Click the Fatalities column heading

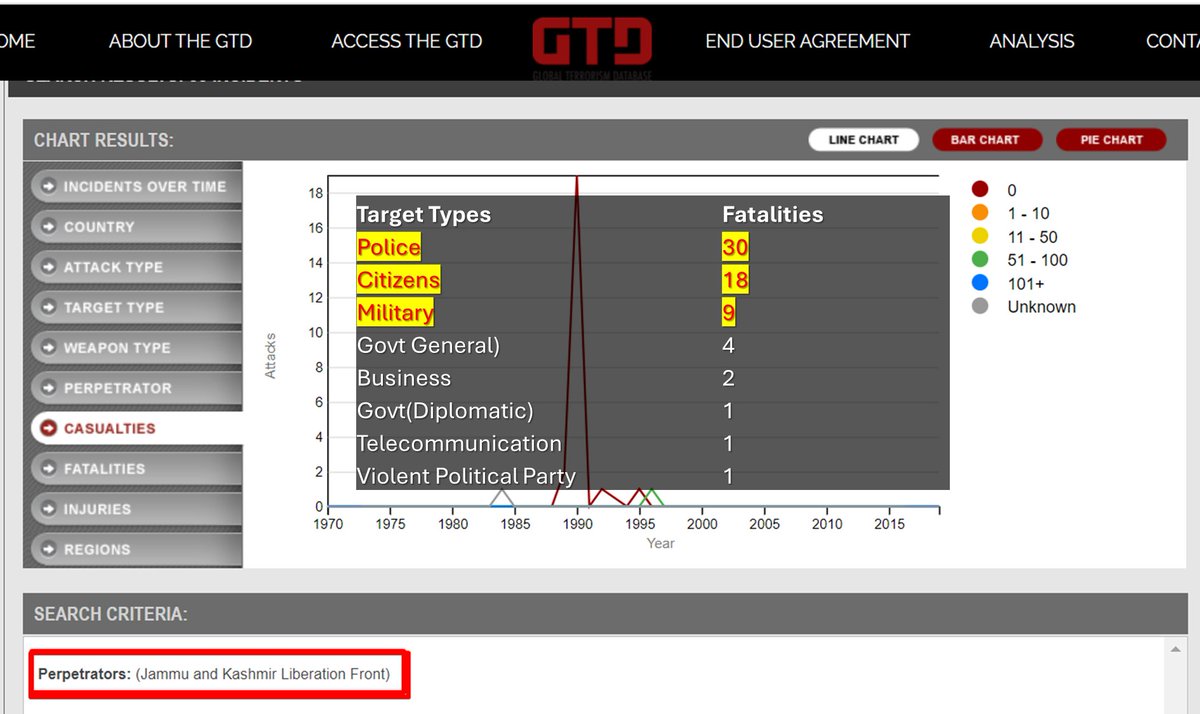click(773, 215)
